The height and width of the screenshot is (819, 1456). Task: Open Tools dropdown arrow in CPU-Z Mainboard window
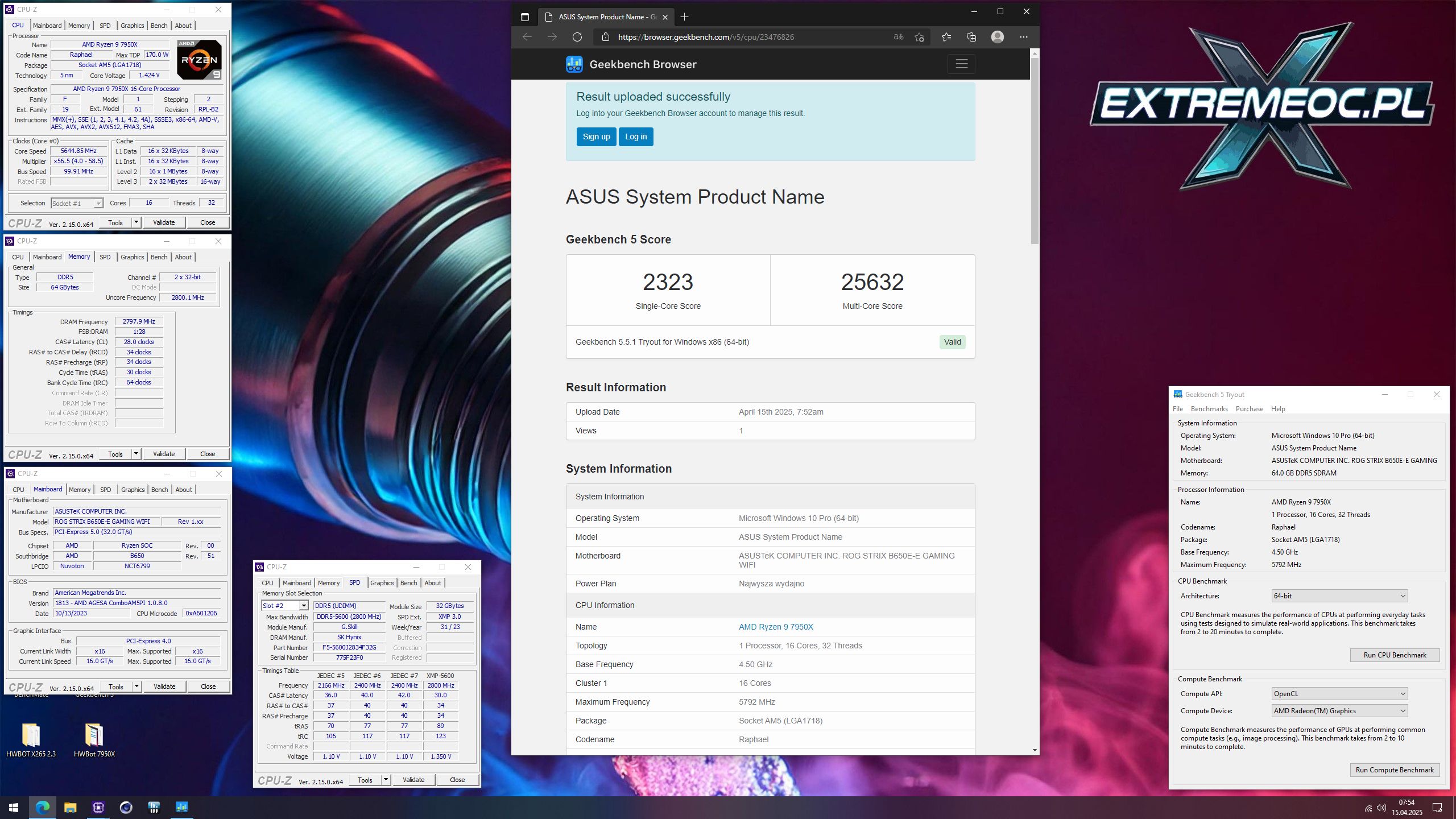coord(136,686)
